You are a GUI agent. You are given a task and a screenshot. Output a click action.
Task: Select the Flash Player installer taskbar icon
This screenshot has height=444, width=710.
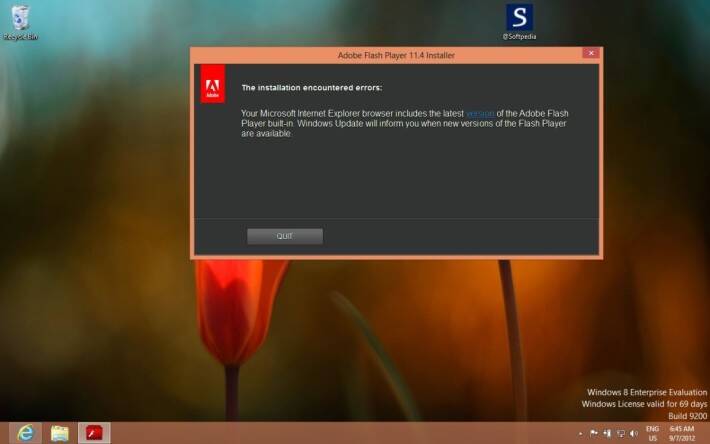click(94, 433)
